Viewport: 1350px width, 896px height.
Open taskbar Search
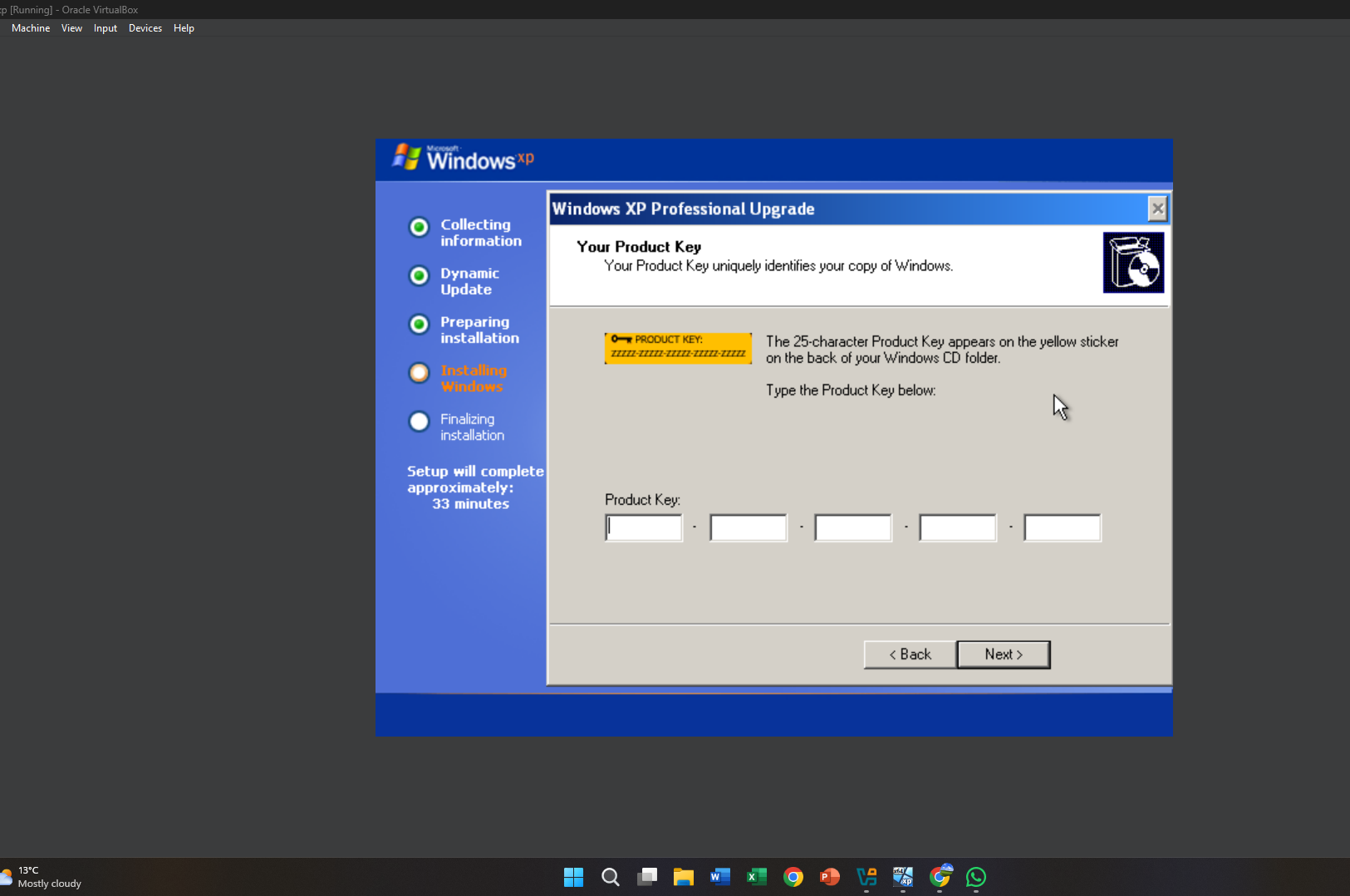(x=610, y=877)
